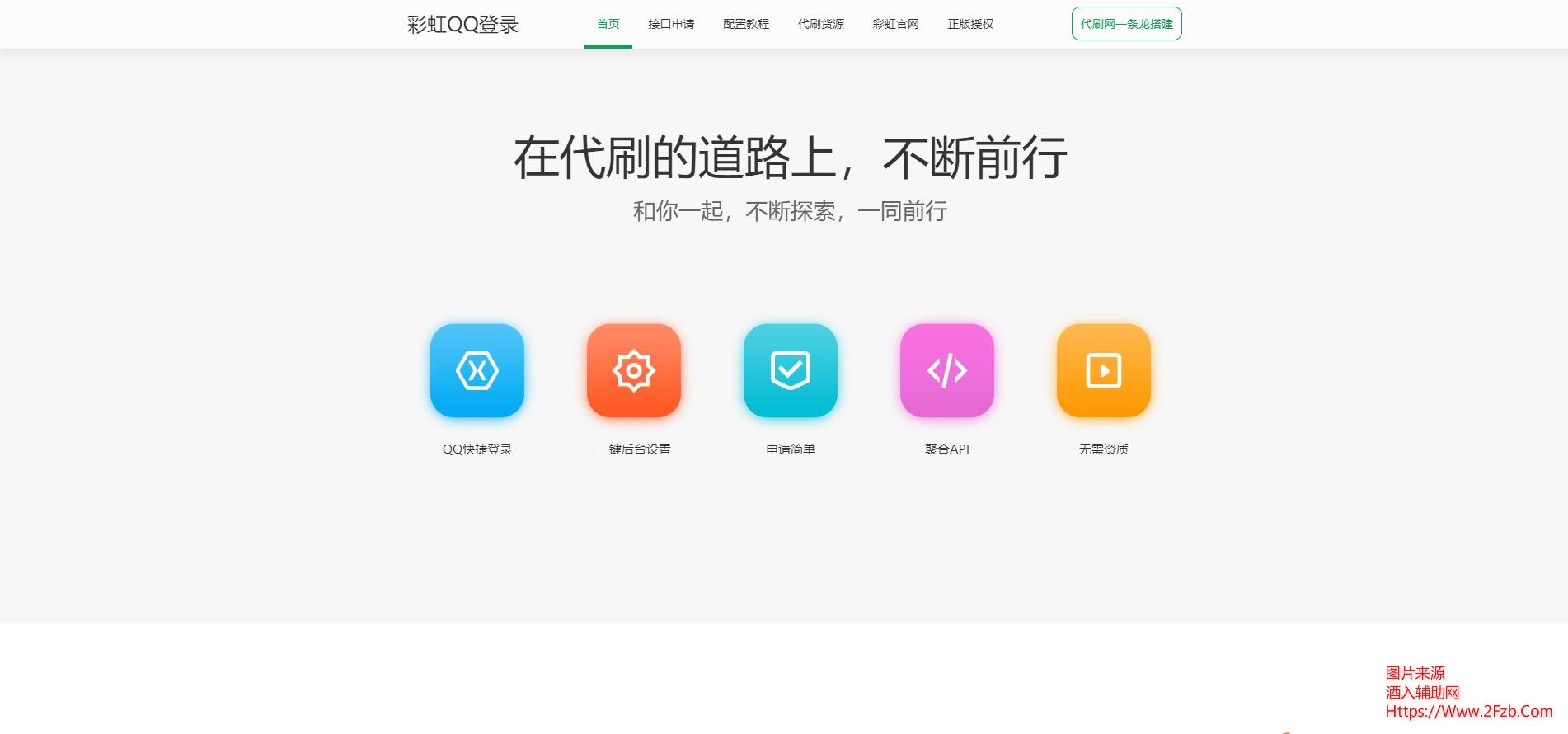The width and height of the screenshot is (1568, 734).
Task: Select 代刷货源 in the top navigation
Action: pos(821,24)
